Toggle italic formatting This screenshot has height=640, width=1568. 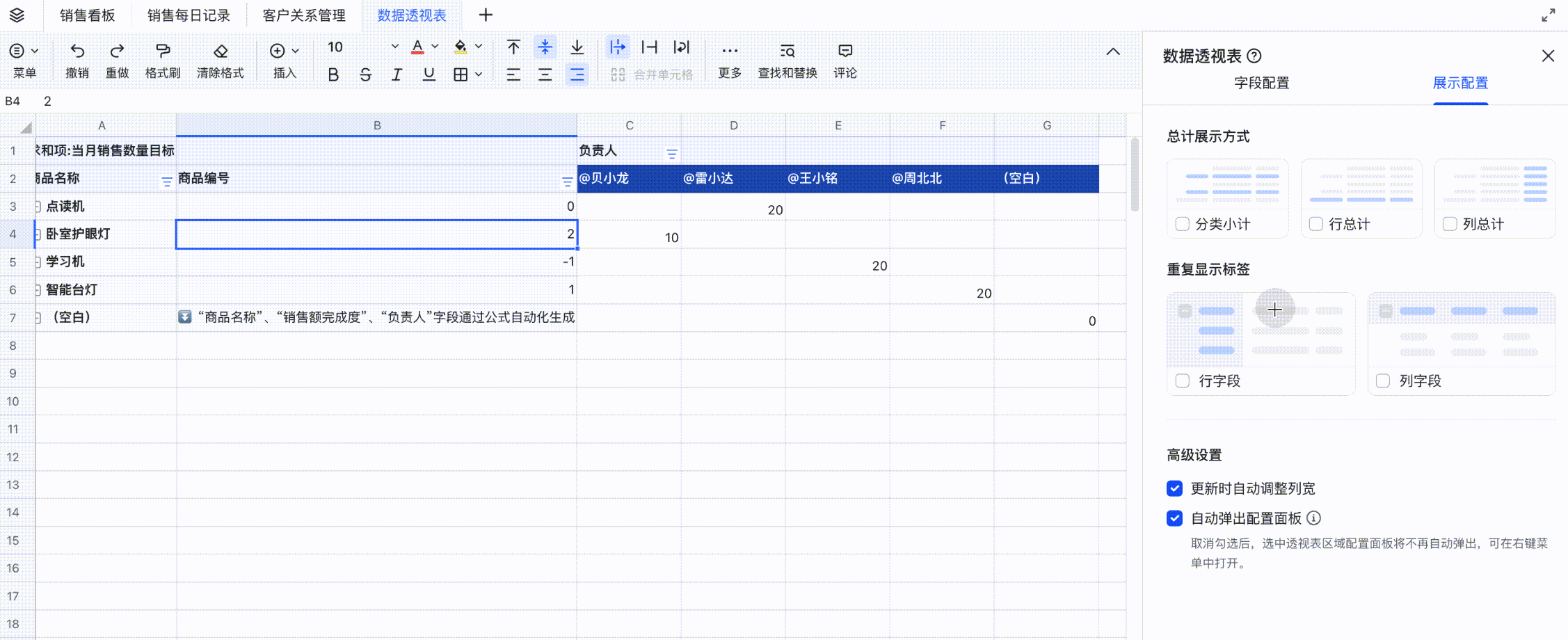pyautogui.click(x=397, y=74)
